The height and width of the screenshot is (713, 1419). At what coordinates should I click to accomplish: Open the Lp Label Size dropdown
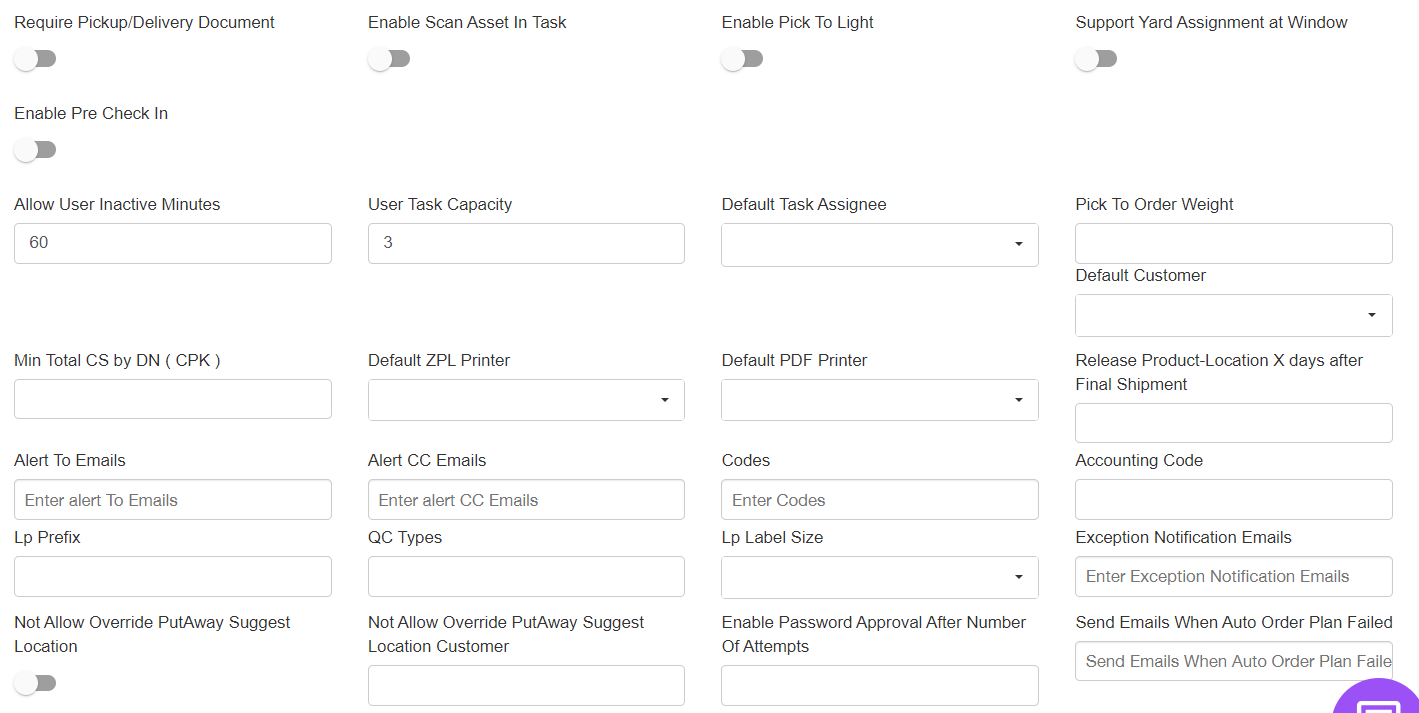(879, 577)
